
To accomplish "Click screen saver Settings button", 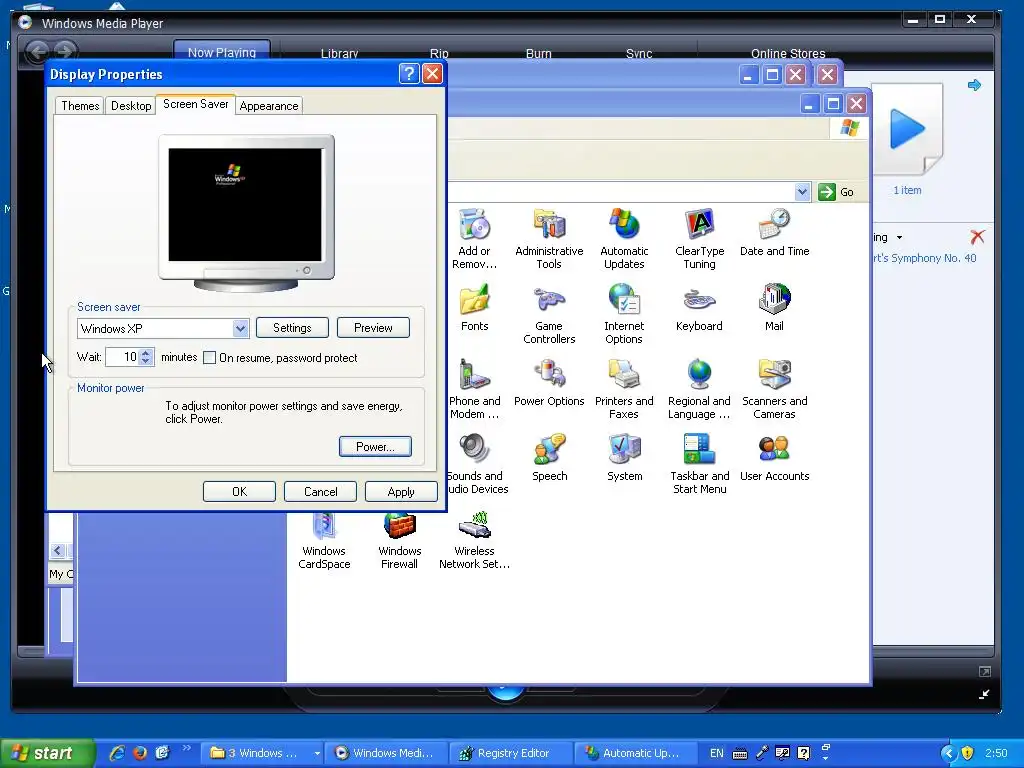I will click(x=292, y=328).
